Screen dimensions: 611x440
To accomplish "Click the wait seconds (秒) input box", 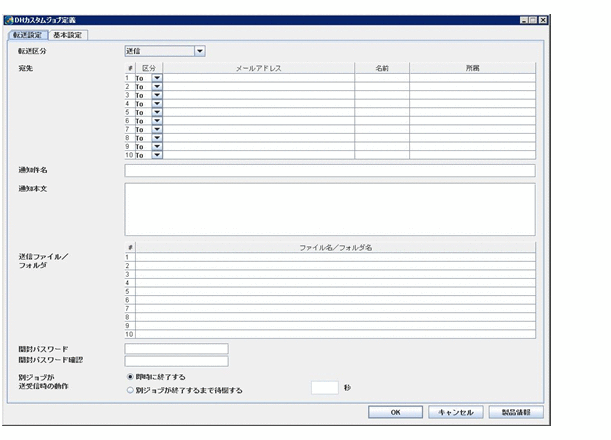I will 325,388.
